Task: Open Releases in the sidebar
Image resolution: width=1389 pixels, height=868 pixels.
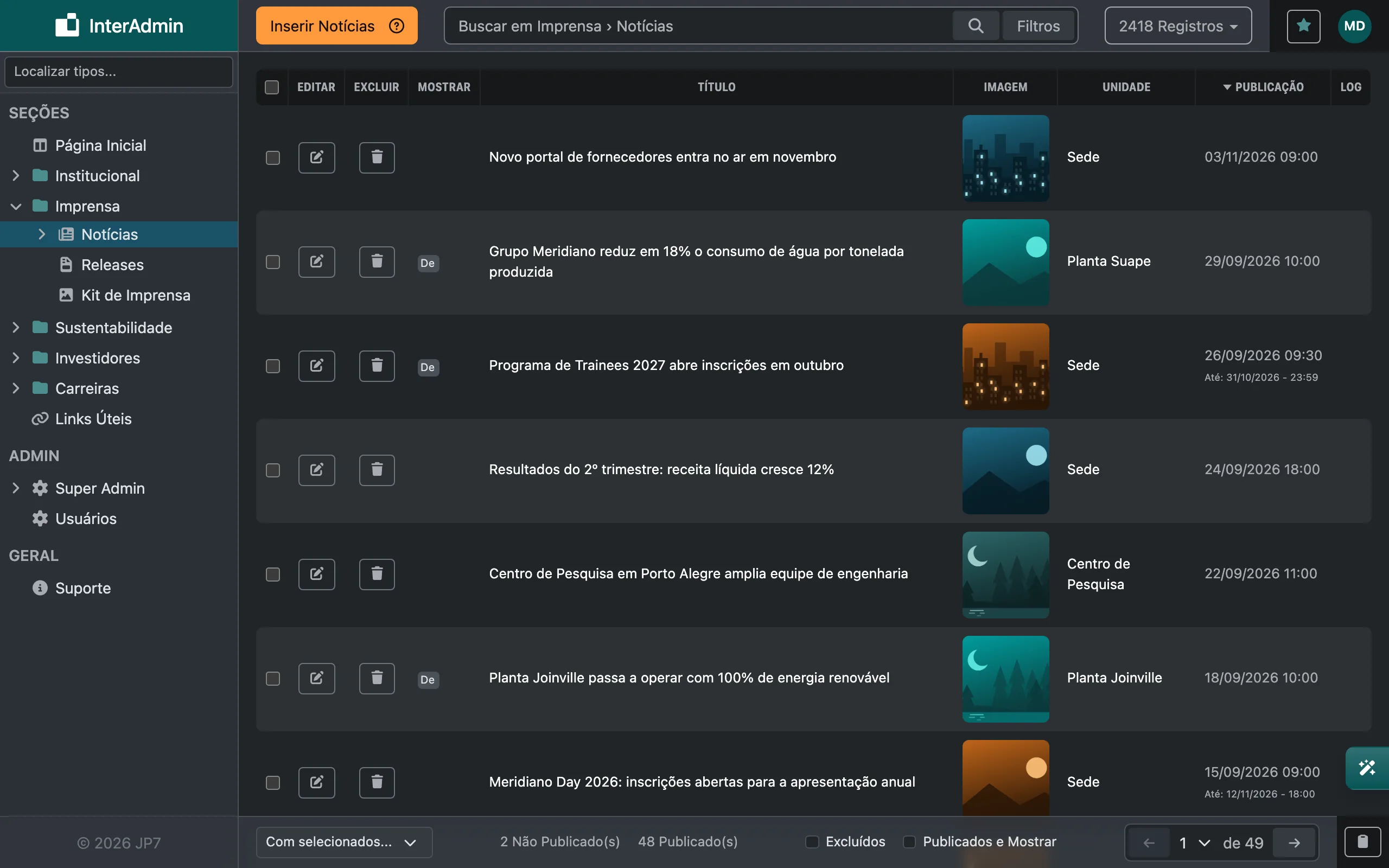Action: pyautogui.click(x=112, y=265)
